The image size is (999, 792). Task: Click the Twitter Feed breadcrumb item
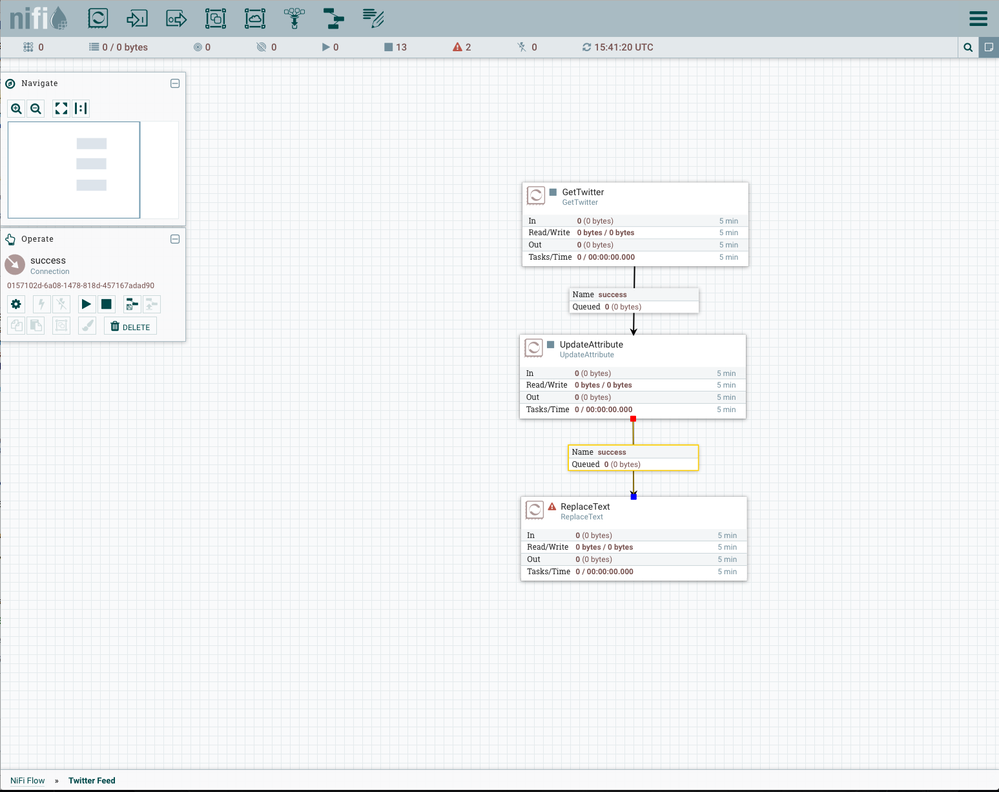coord(91,780)
